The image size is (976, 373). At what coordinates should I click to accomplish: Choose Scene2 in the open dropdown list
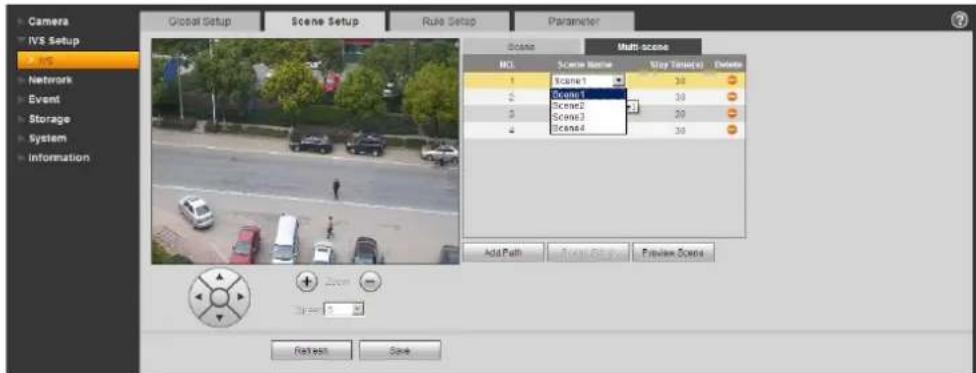[x=588, y=105]
